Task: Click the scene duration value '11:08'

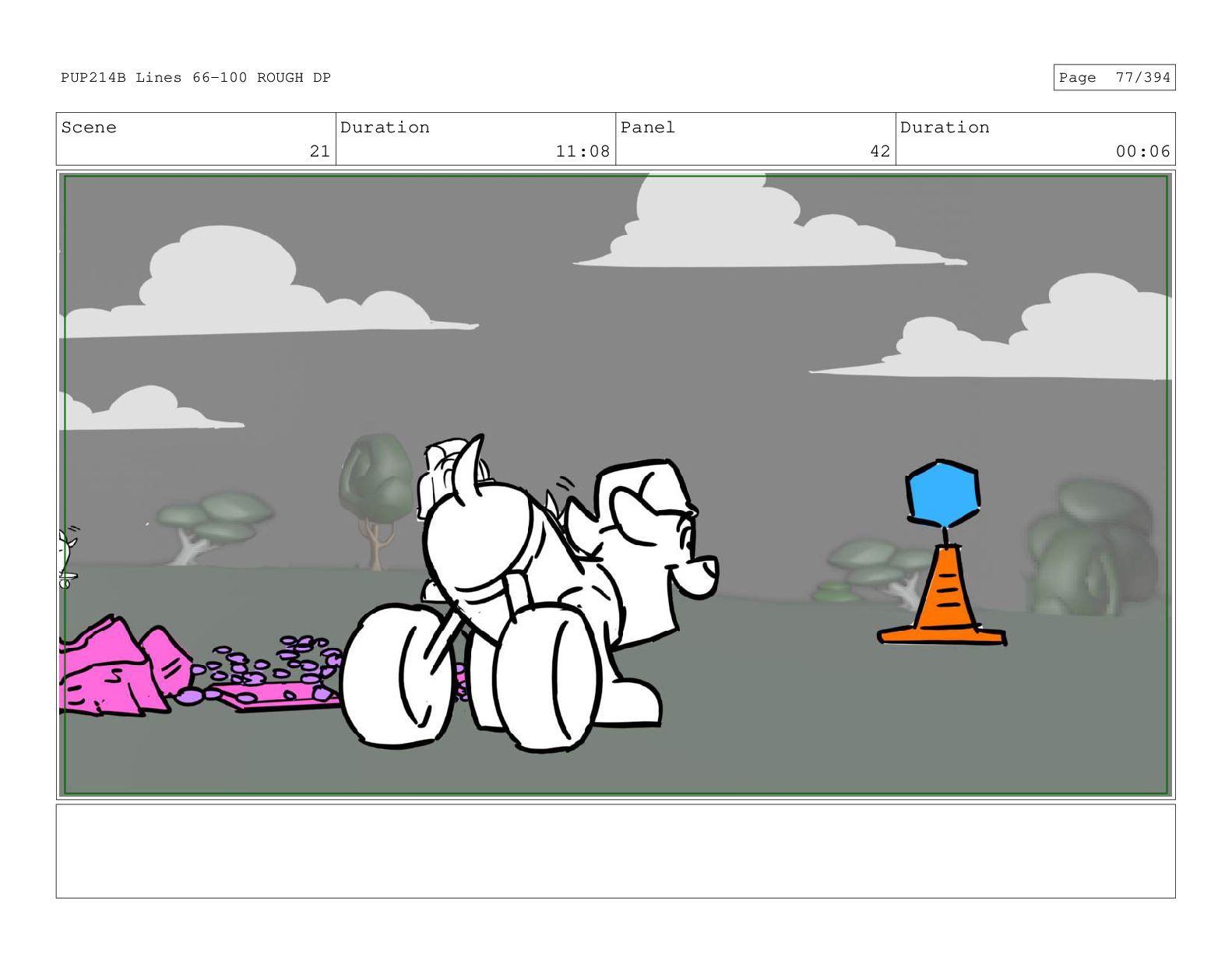Action: (x=583, y=151)
